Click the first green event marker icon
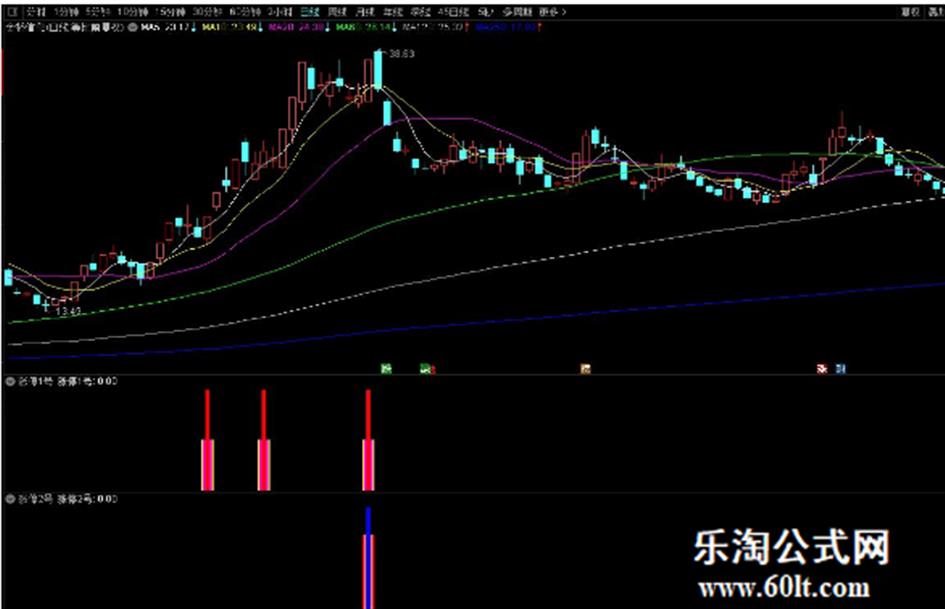 click(x=387, y=368)
